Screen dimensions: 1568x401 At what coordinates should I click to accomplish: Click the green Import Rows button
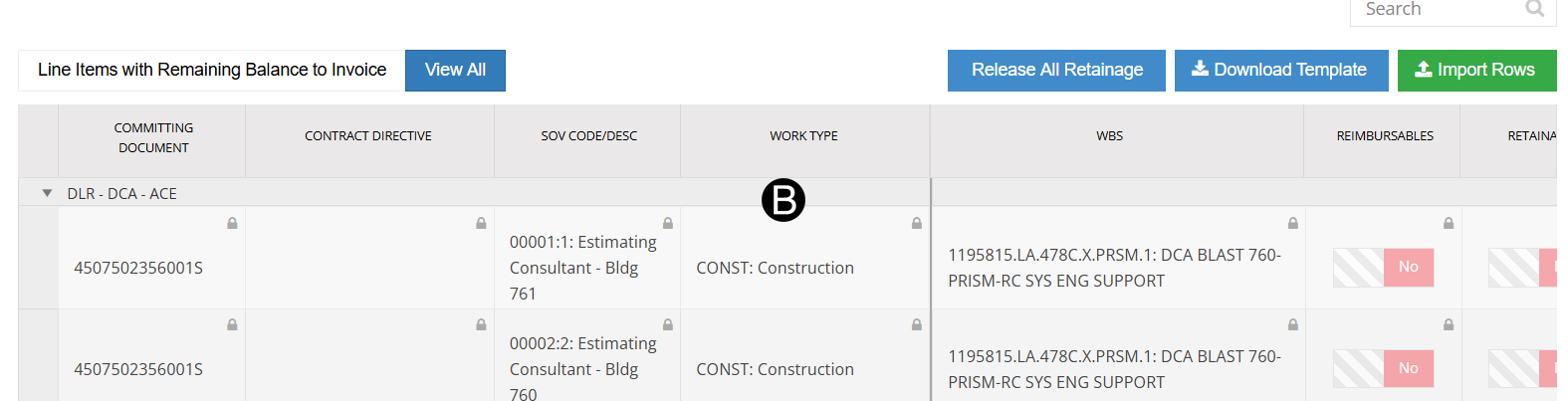(1475, 70)
